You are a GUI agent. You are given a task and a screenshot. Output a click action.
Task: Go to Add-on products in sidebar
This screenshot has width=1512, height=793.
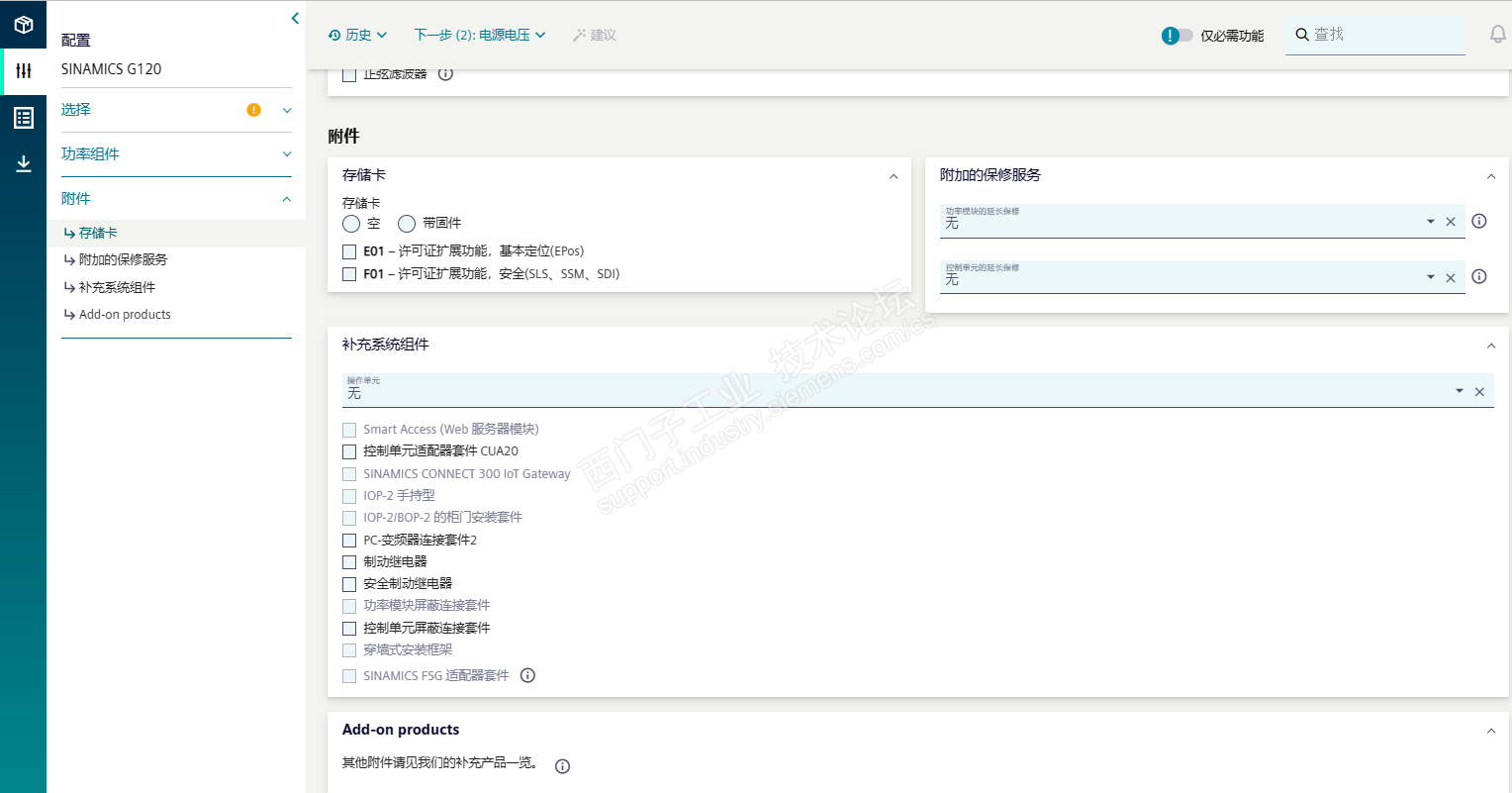coord(125,315)
